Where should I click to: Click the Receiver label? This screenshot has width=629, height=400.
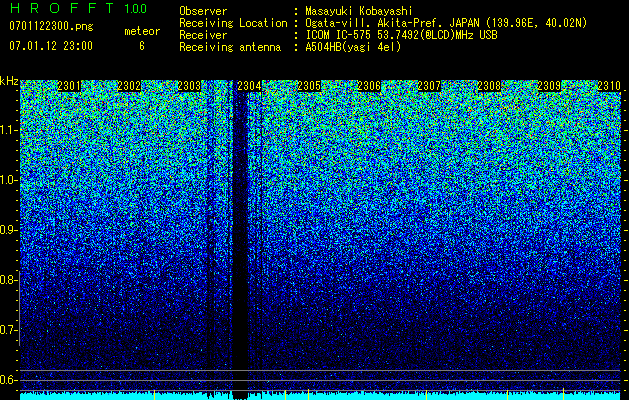pyautogui.click(x=203, y=35)
